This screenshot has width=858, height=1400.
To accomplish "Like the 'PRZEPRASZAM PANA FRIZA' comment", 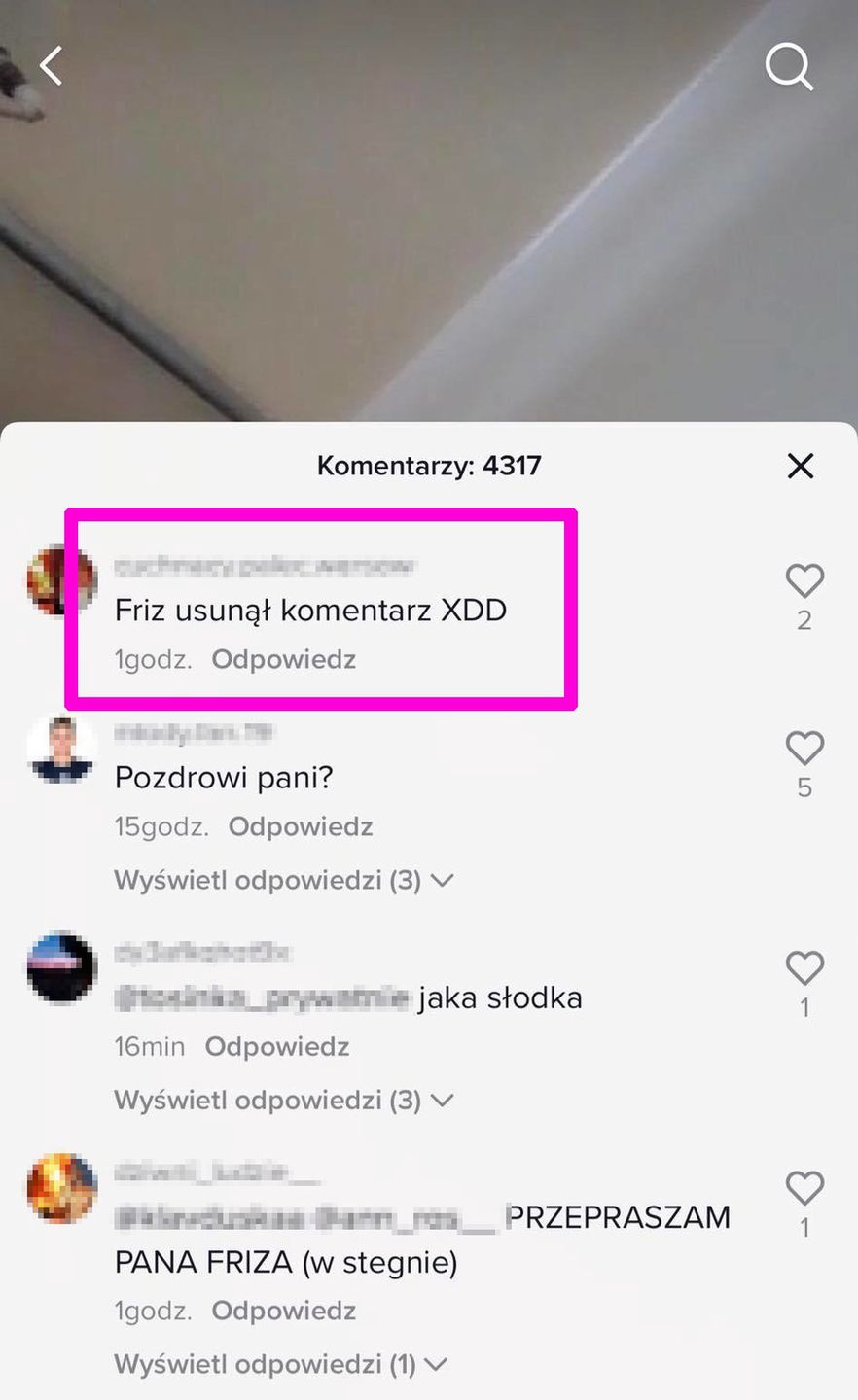I will [x=804, y=1188].
